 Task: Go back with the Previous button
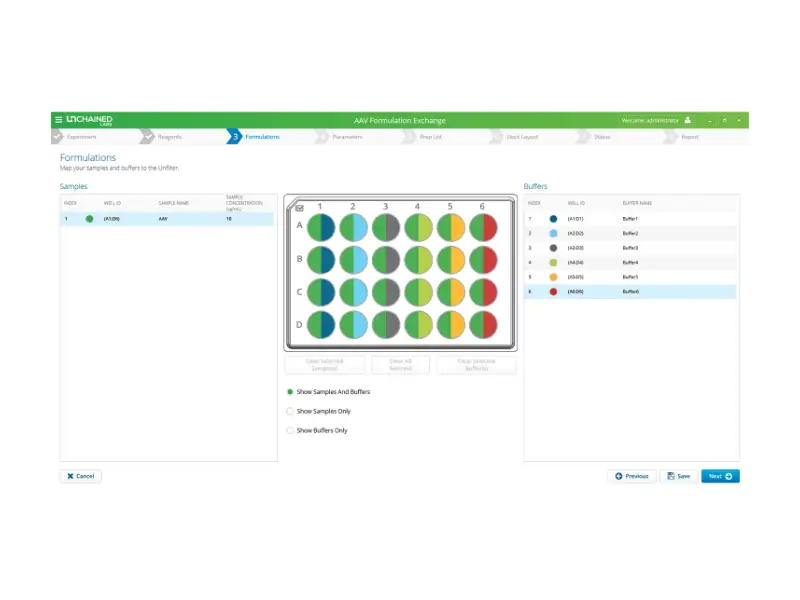[x=632, y=476]
